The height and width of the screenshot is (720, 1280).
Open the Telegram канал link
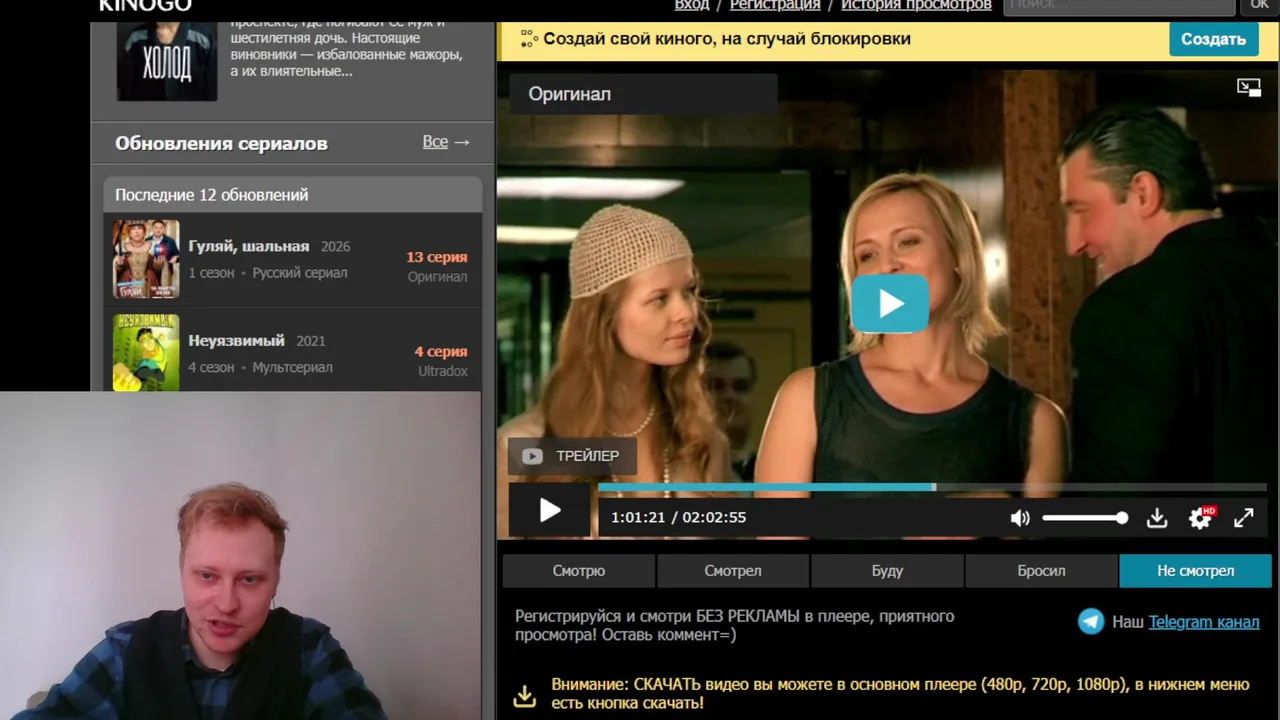pyautogui.click(x=1203, y=622)
